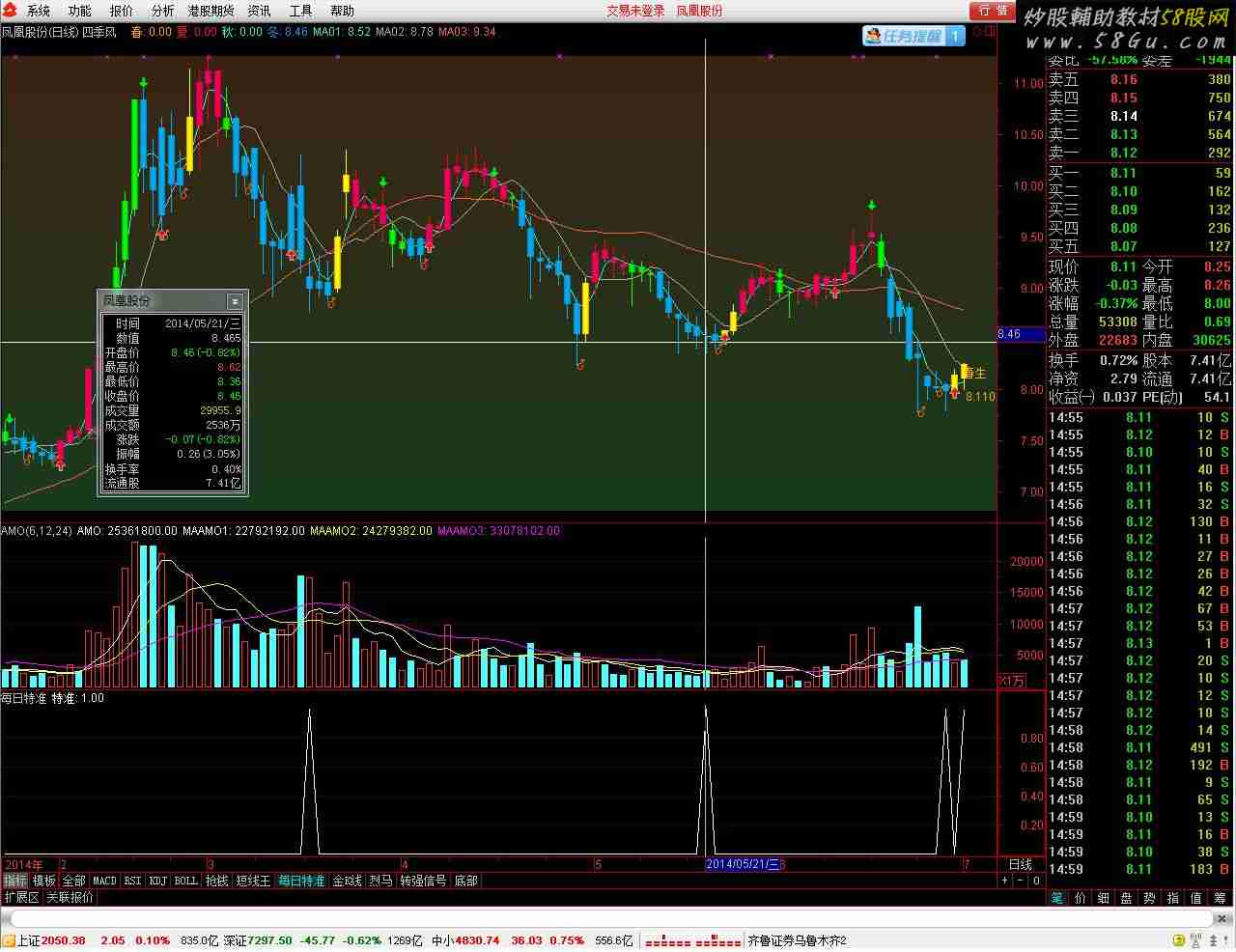Click the 买五 bid price 8.07
1236x952 pixels.
1123,246
